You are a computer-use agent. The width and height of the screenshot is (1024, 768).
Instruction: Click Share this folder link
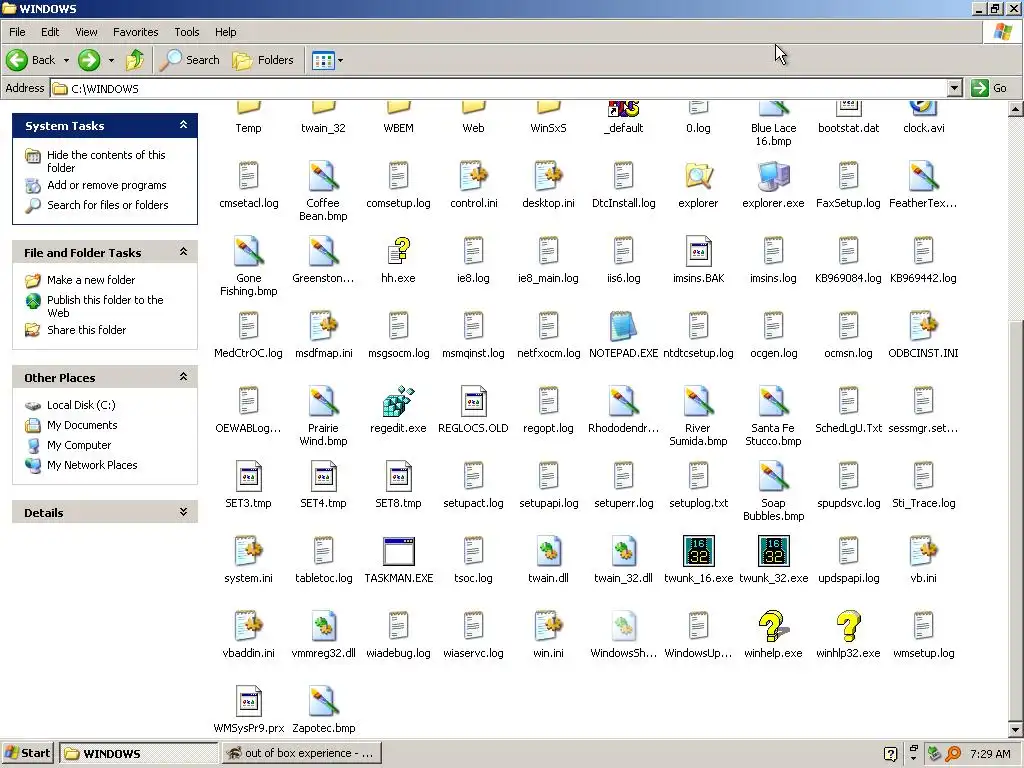click(x=86, y=330)
